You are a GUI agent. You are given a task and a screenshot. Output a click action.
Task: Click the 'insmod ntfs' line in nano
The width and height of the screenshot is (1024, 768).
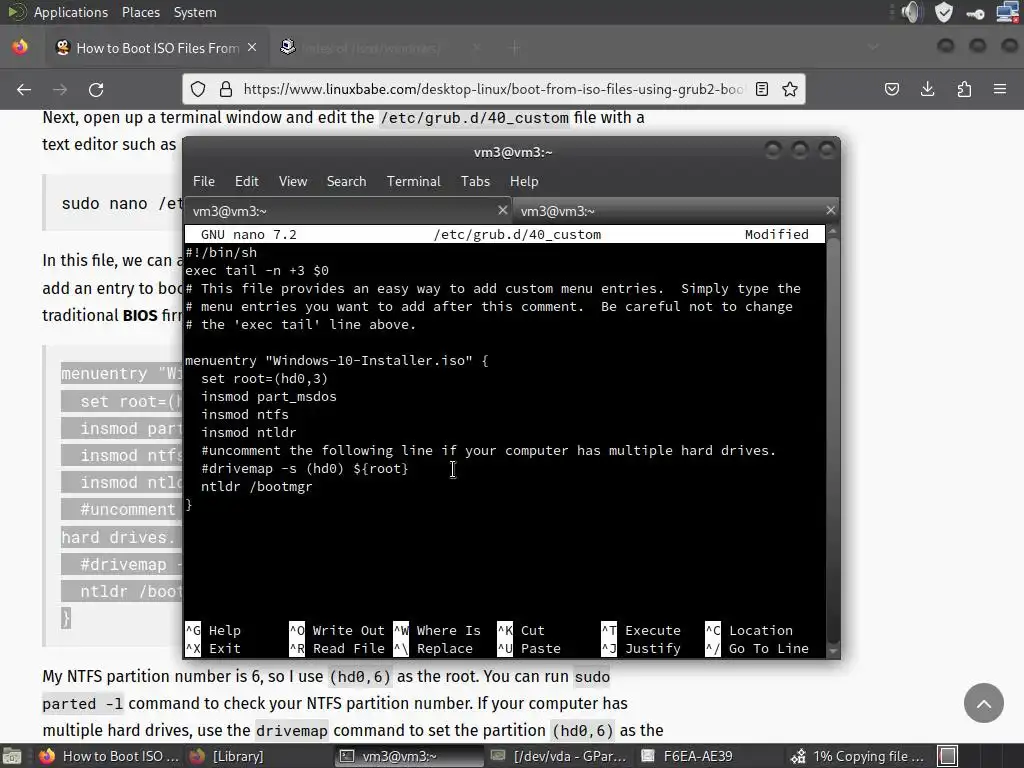[x=244, y=415]
